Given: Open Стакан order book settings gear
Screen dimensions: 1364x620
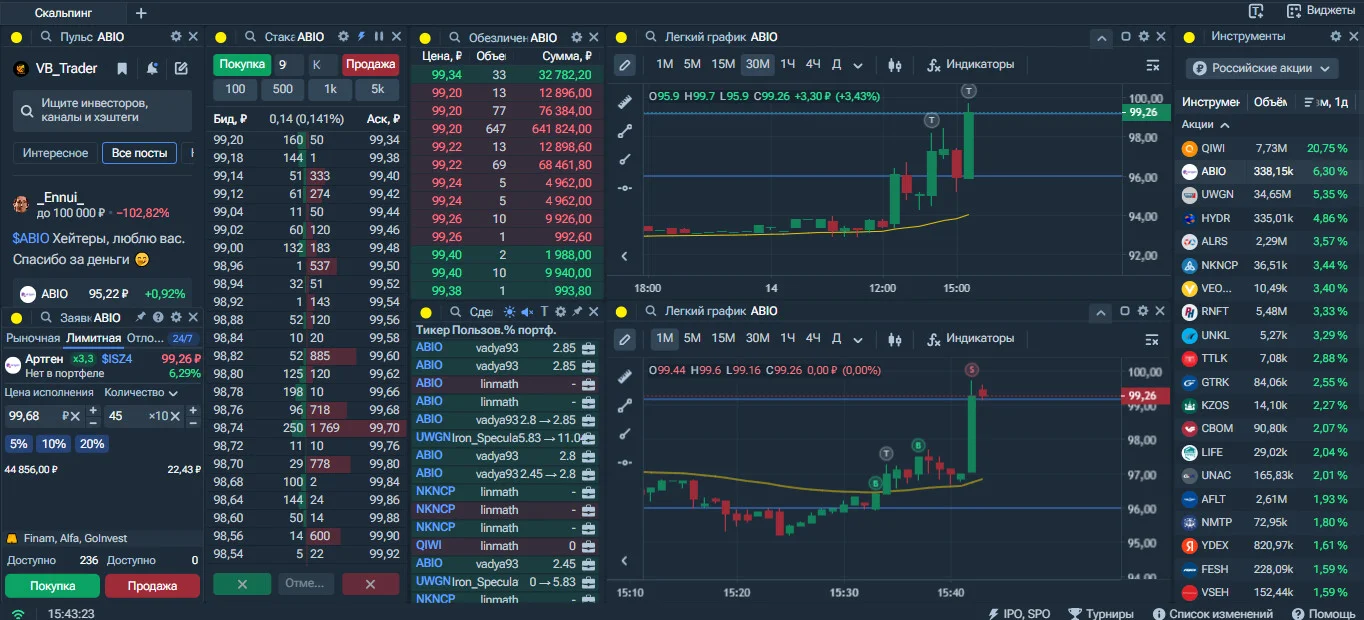Looking at the screenshot, I should [x=343, y=36].
